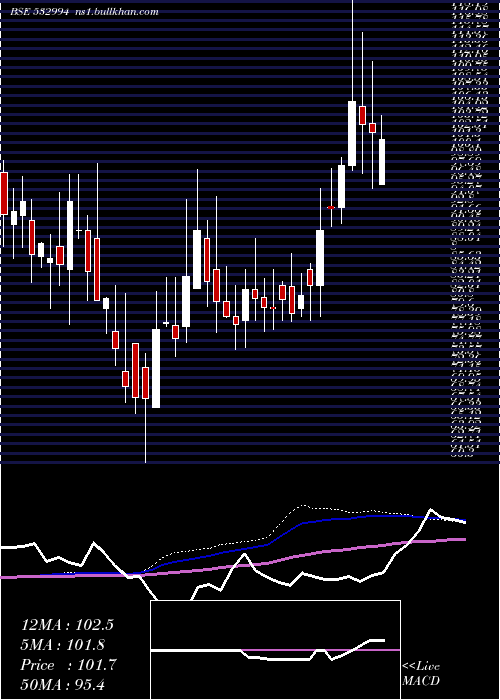The image size is (500, 700).
Task: Click the 5MA : 101.8 value
Action: [x=63, y=645]
